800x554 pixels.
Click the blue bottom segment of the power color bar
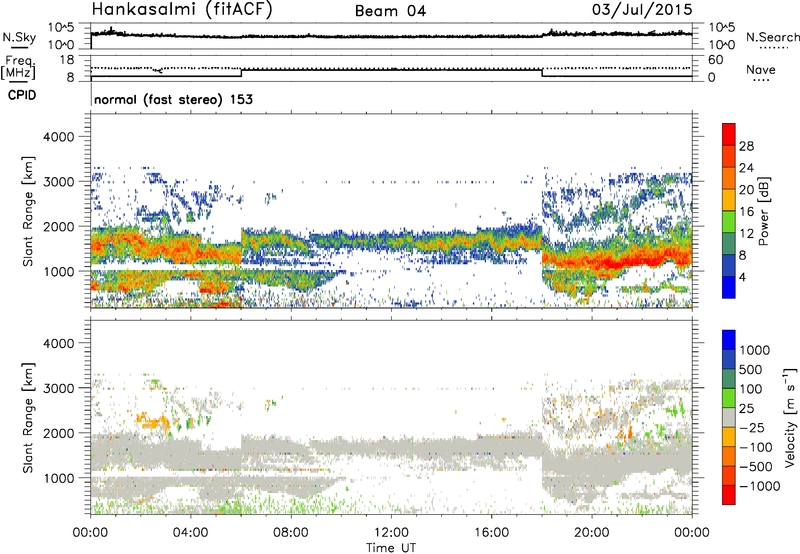click(x=729, y=287)
